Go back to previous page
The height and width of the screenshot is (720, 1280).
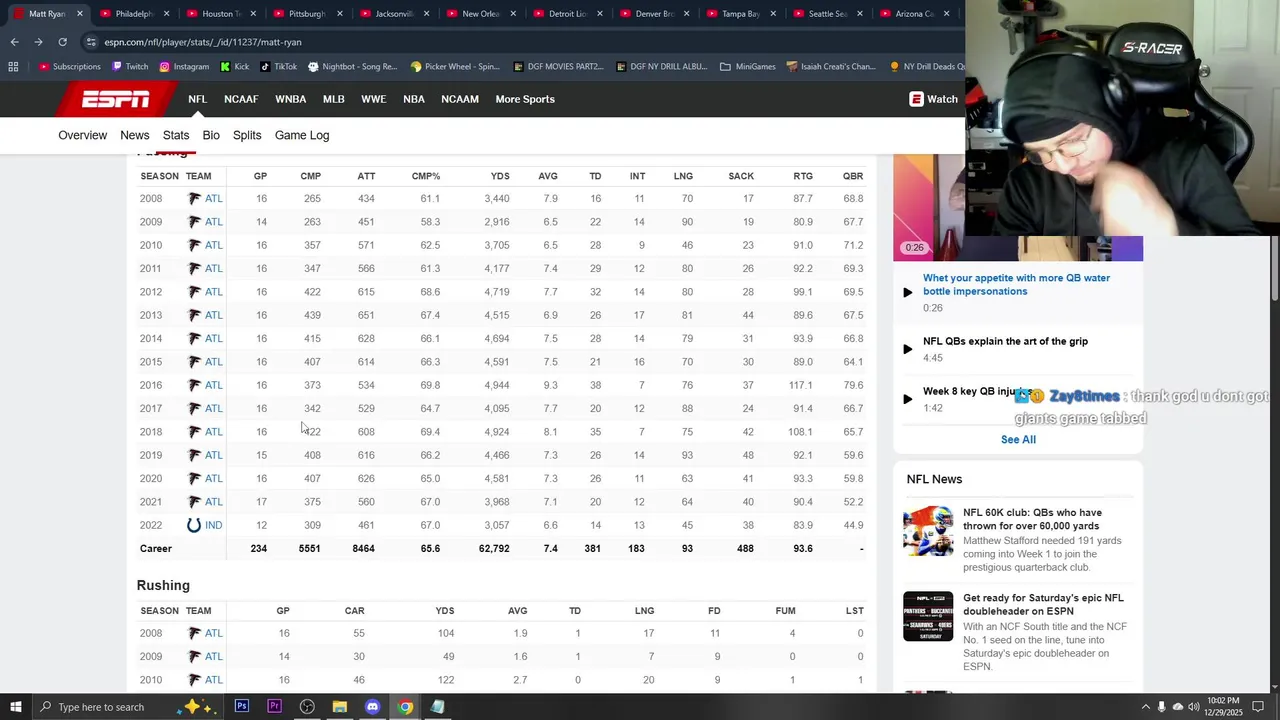(14, 42)
